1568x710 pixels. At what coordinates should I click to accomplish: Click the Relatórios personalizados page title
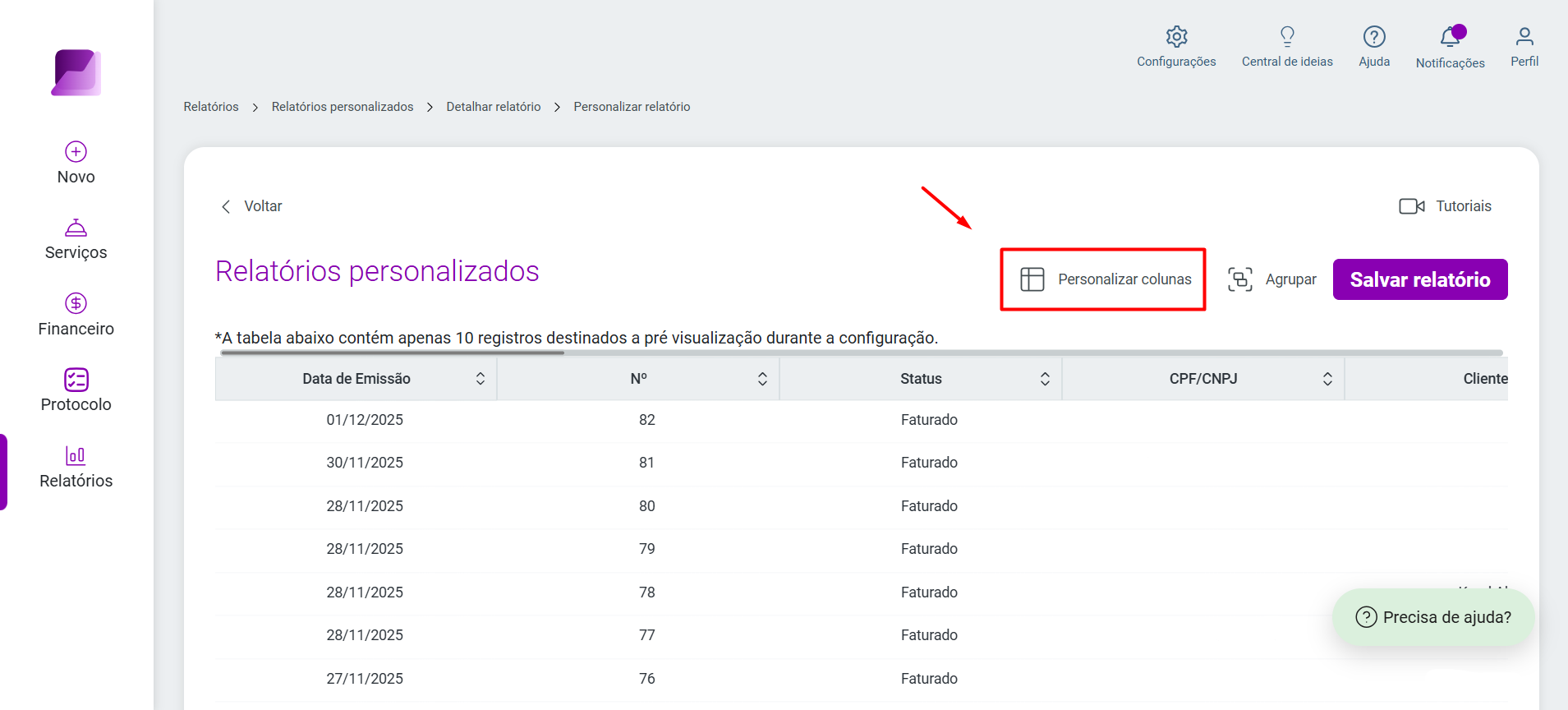[x=377, y=271]
